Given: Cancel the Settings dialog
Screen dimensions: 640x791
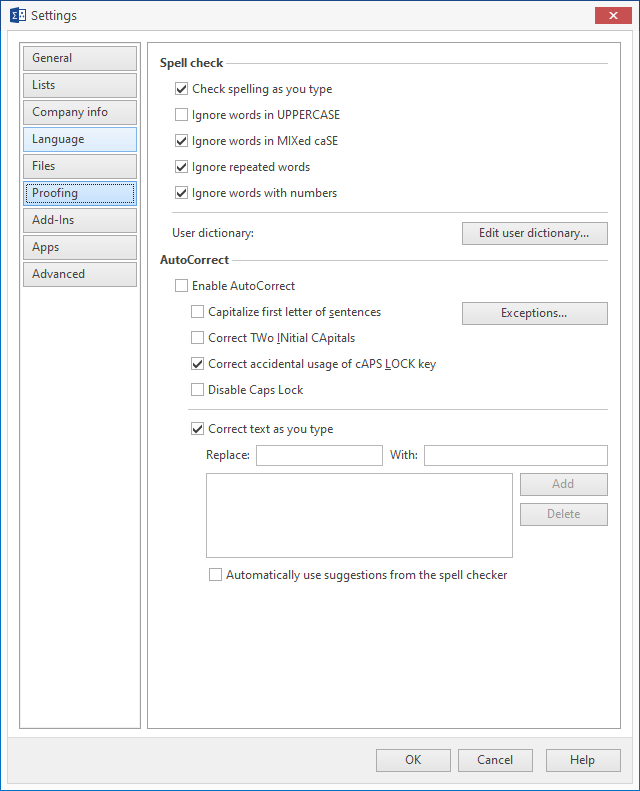Looking at the screenshot, I should tap(495, 760).
